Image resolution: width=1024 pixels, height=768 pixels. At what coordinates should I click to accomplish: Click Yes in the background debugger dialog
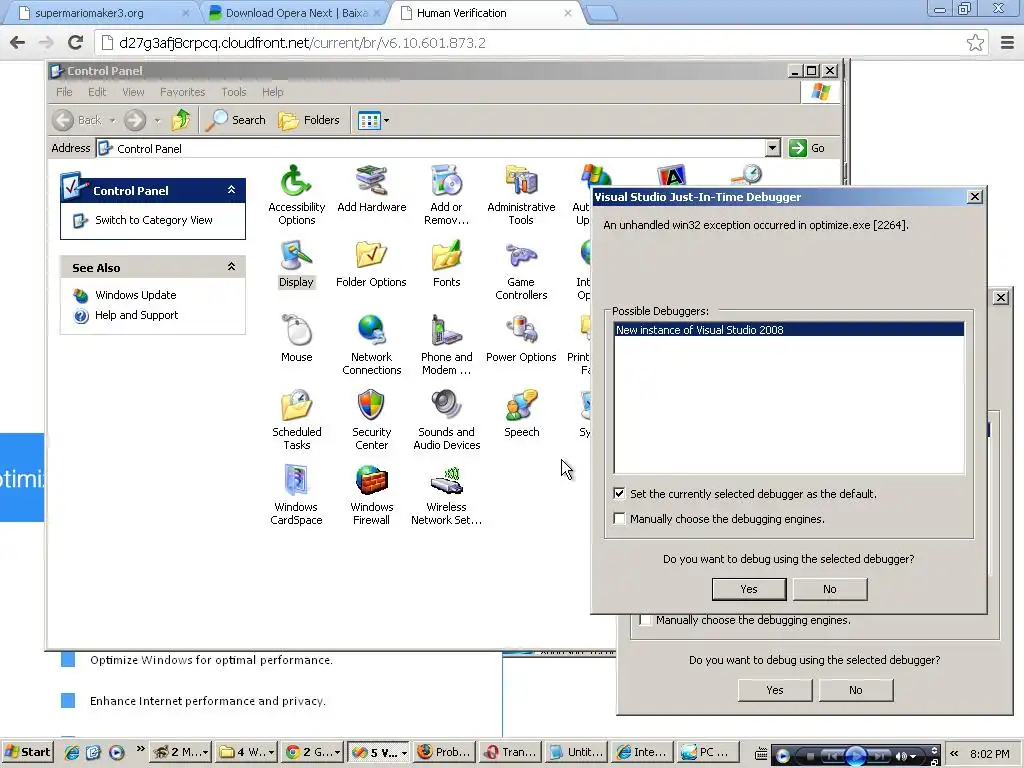tap(775, 690)
